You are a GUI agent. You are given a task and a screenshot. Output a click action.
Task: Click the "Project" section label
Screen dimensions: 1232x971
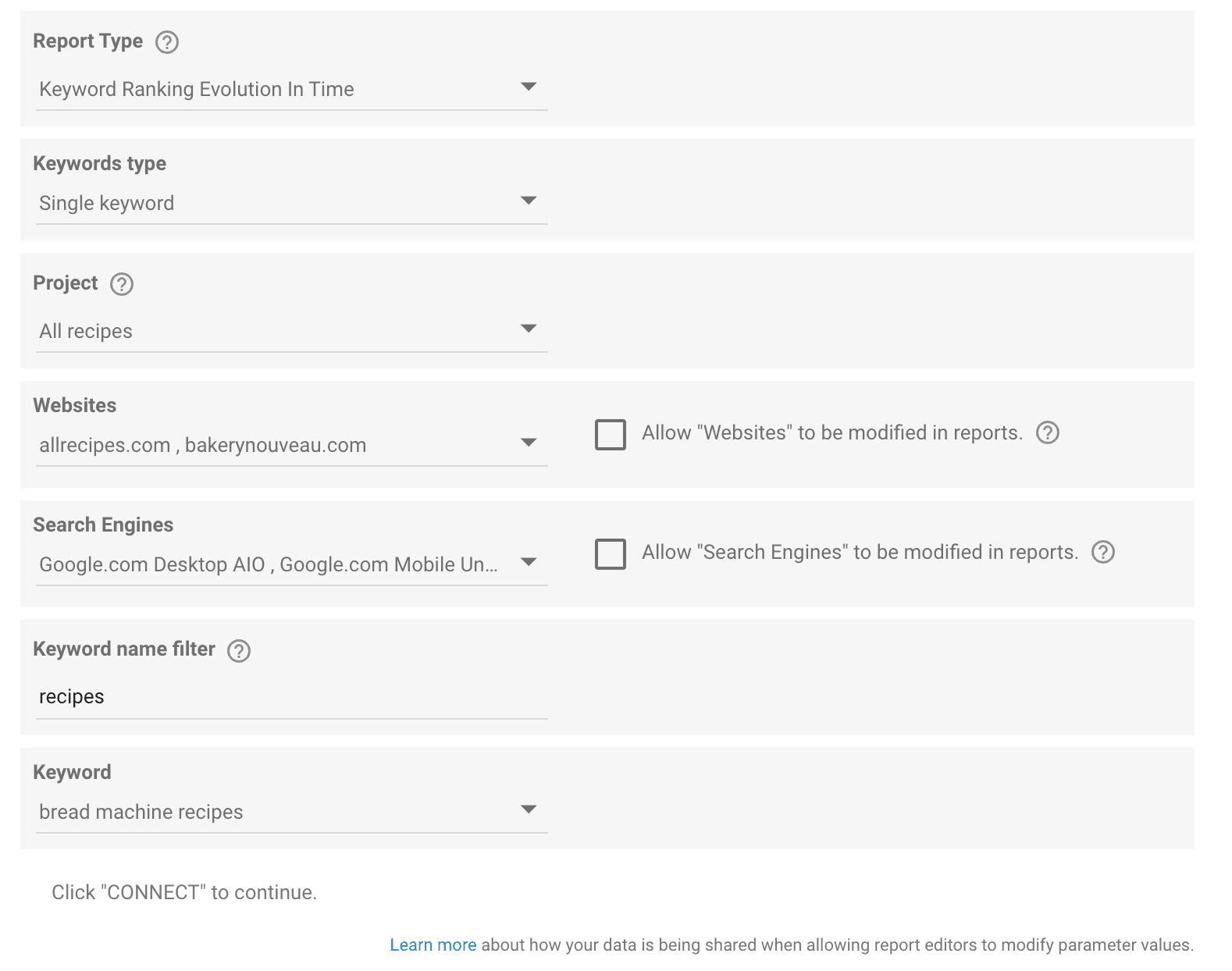66,283
